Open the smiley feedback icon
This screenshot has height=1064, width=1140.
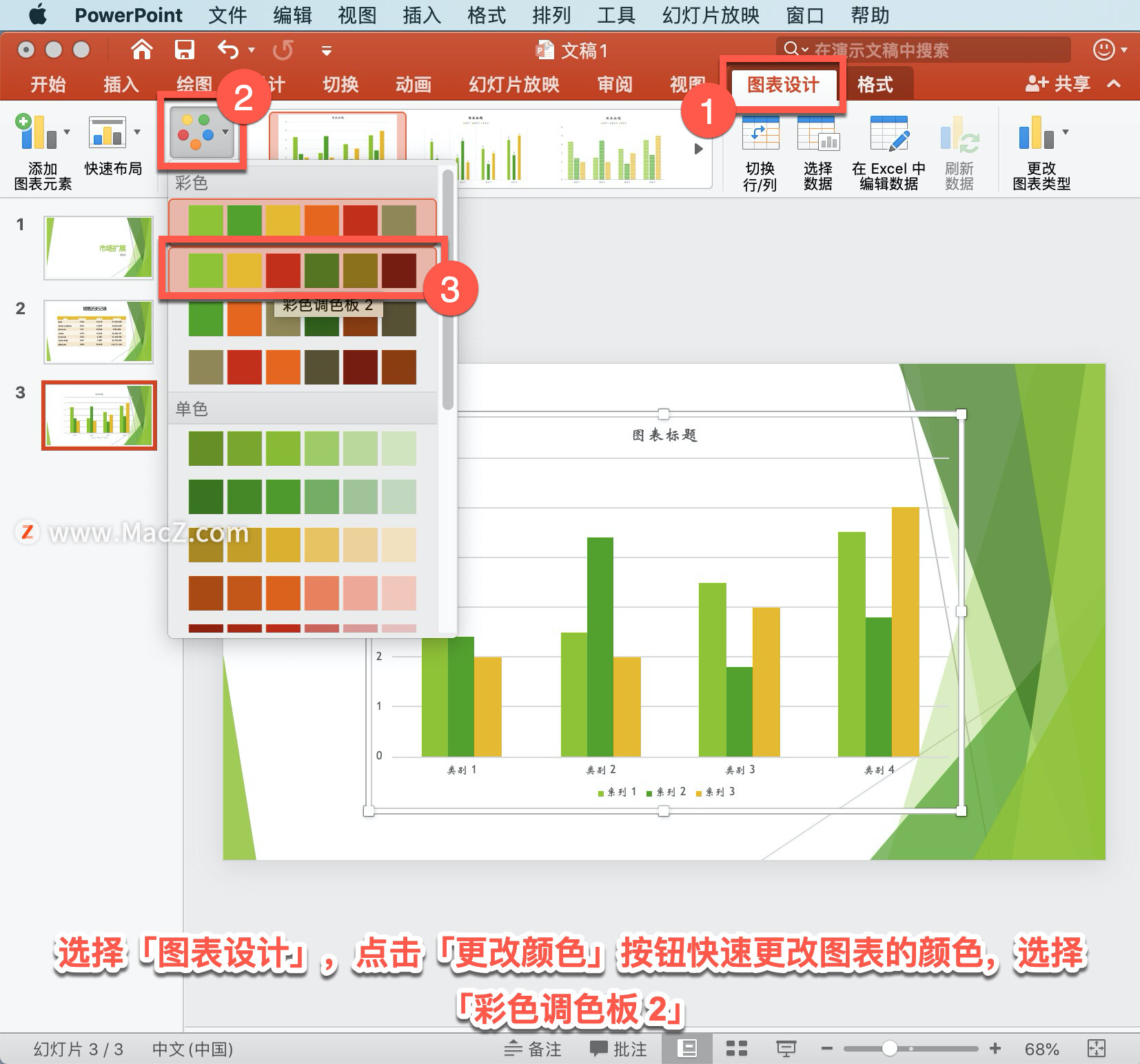(x=1104, y=50)
